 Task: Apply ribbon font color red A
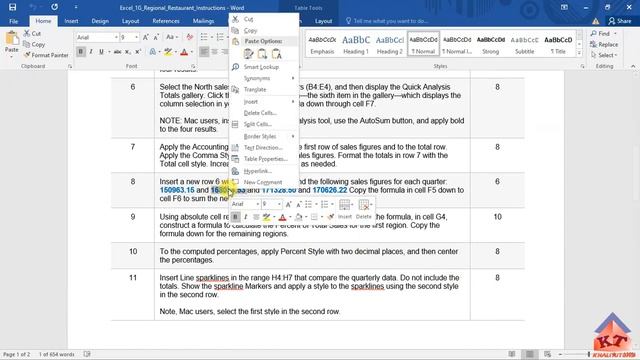(184, 52)
